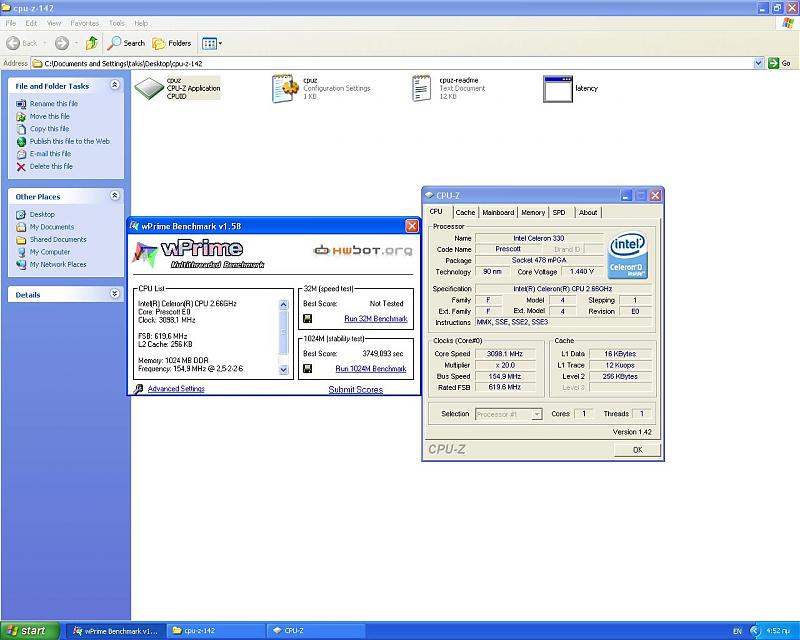
Task: Select the cpuz Configuration Settings file icon
Action: (285, 88)
